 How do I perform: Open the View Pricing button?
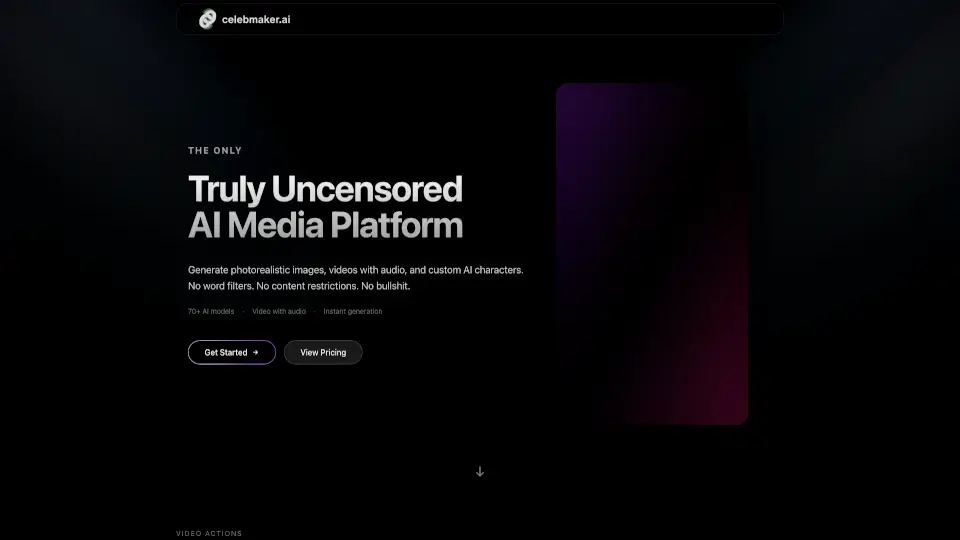click(323, 352)
